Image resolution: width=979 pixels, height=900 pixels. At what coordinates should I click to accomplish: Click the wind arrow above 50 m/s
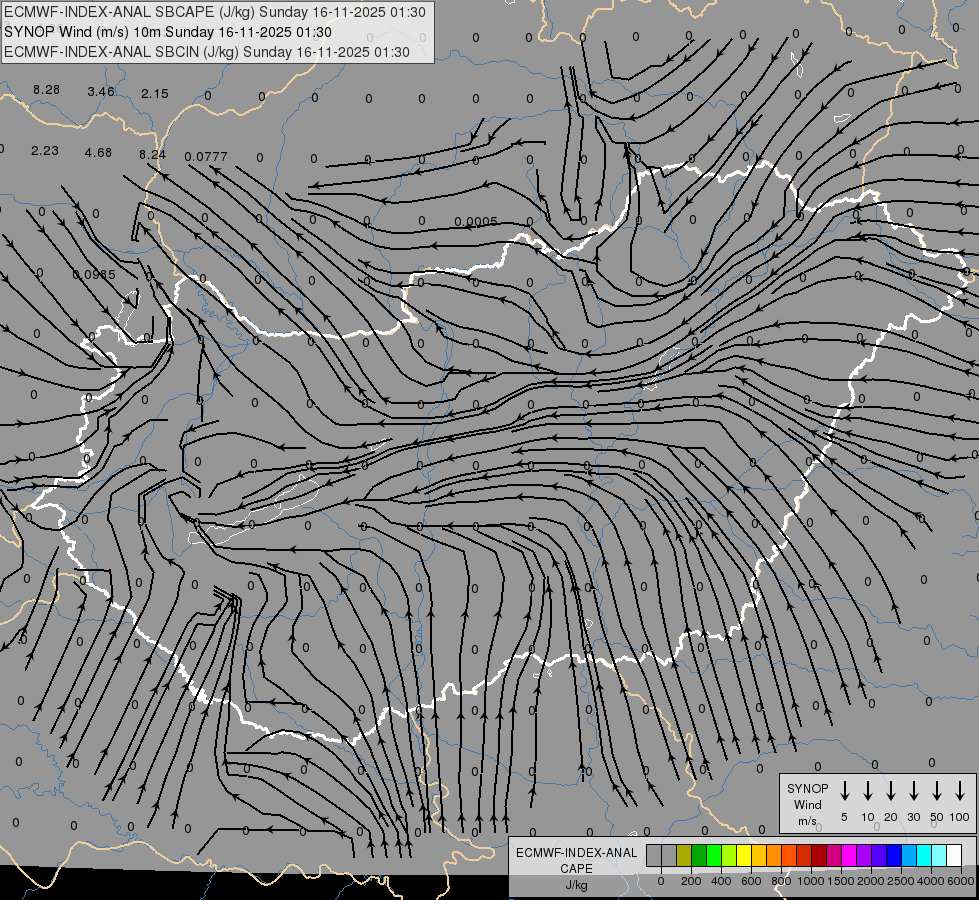click(937, 790)
